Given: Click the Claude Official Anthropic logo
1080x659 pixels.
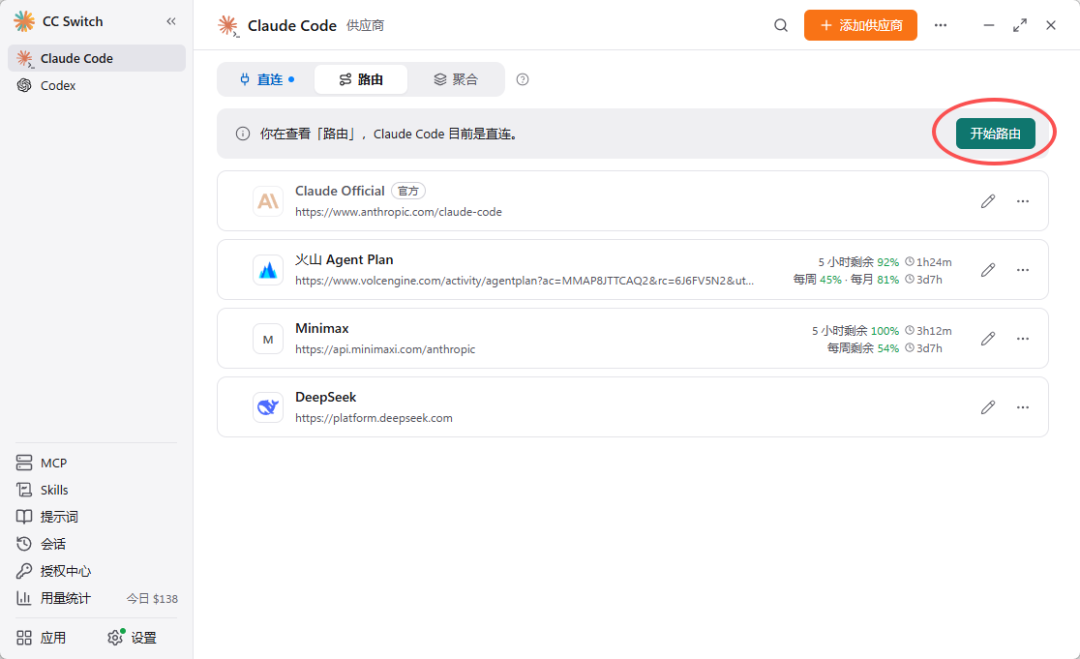Looking at the screenshot, I should pos(268,201).
